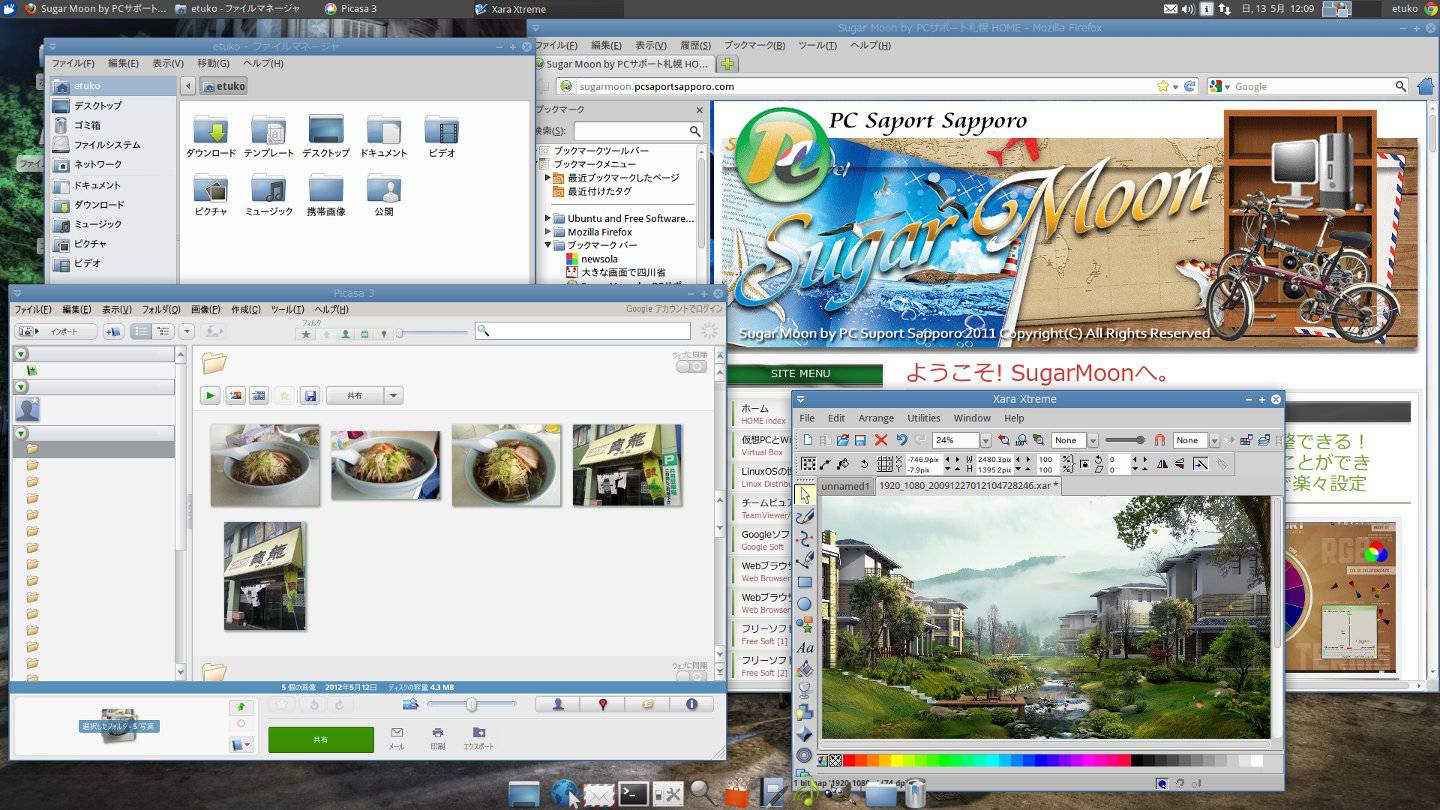Select the Transparency glass tool in Xara Xtreme
The height and width of the screenshot is (810, 1440).
click(805, 691)
